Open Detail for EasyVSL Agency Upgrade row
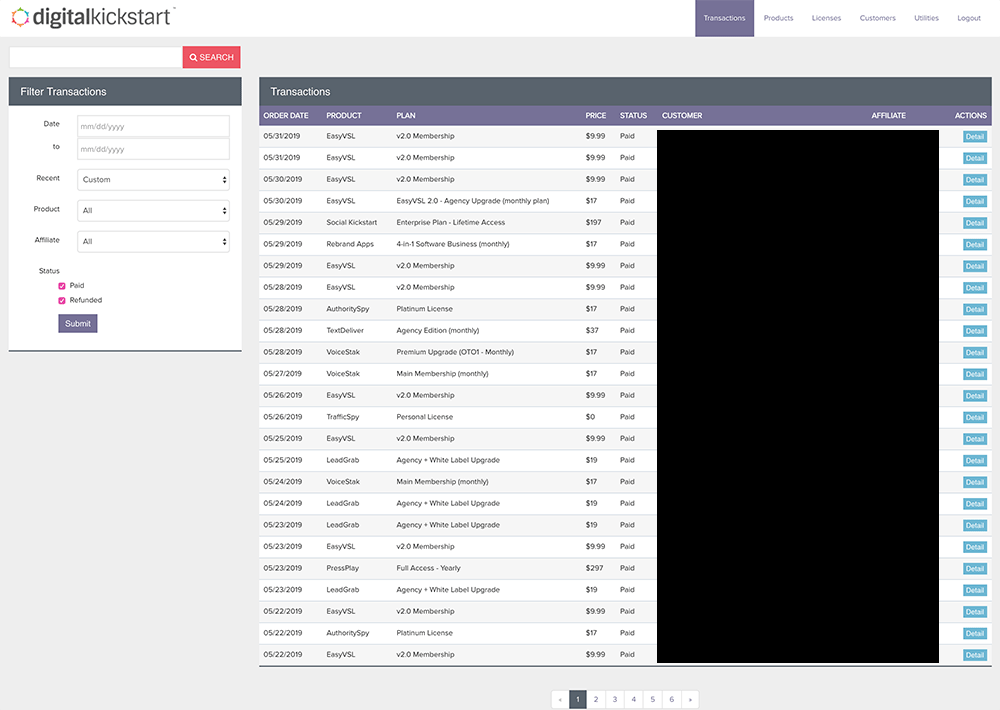The image size is (1000, 710). (x=974, y=201)
